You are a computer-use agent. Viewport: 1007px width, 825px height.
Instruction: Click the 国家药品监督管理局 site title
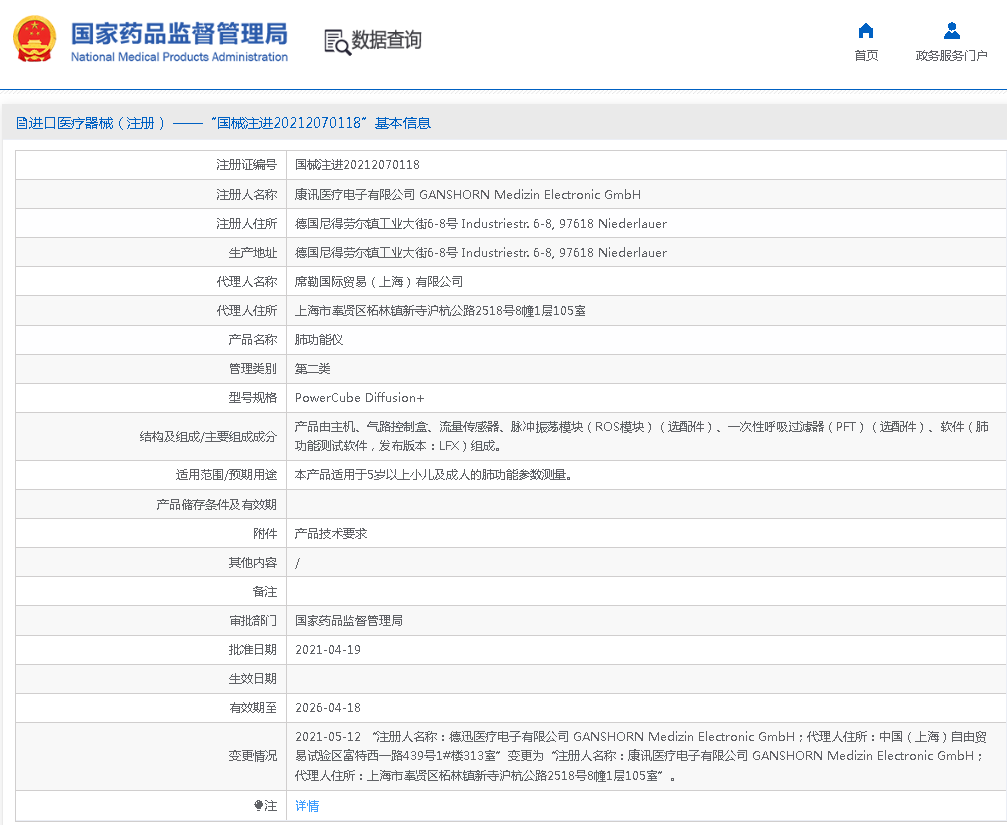point(179,32)
